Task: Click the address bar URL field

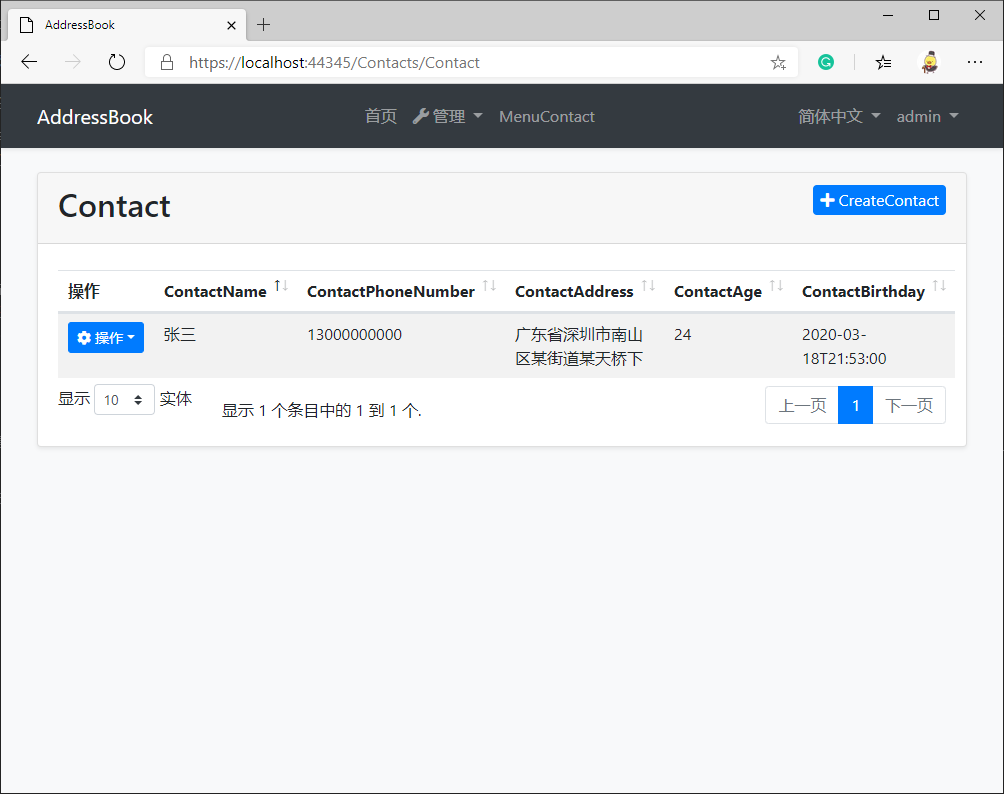Action: point(471,62)
